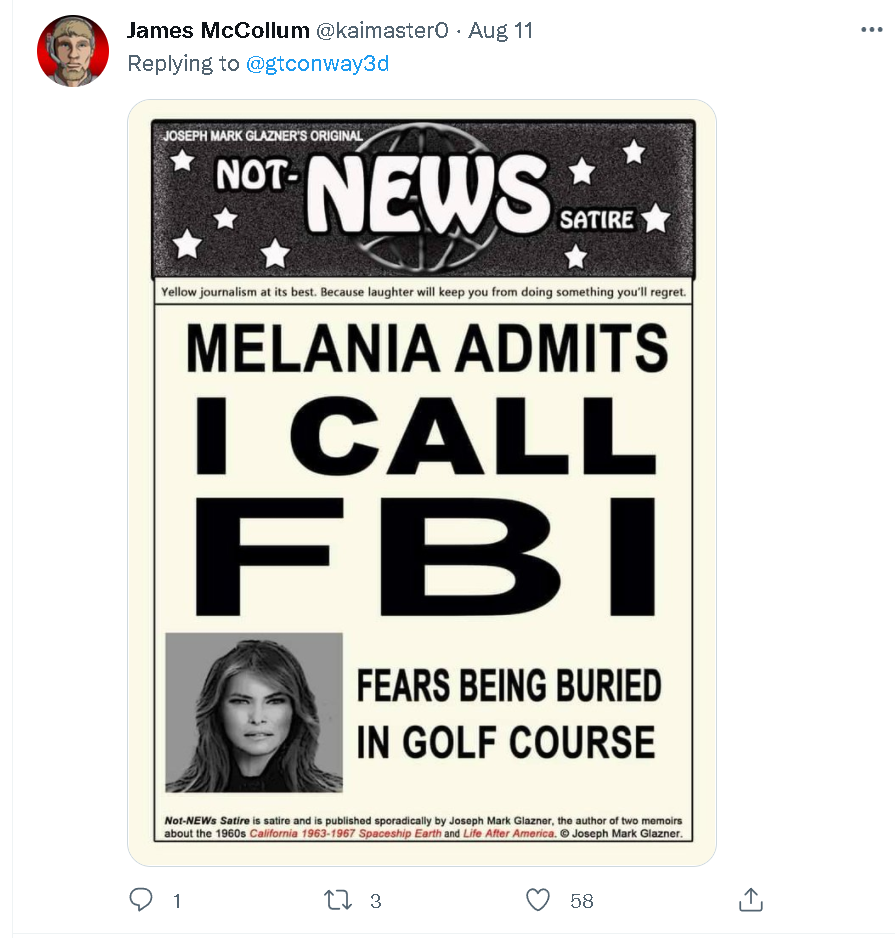Retweet this post using the retweet icon
The image size is (895, 938).
(338, 900)
